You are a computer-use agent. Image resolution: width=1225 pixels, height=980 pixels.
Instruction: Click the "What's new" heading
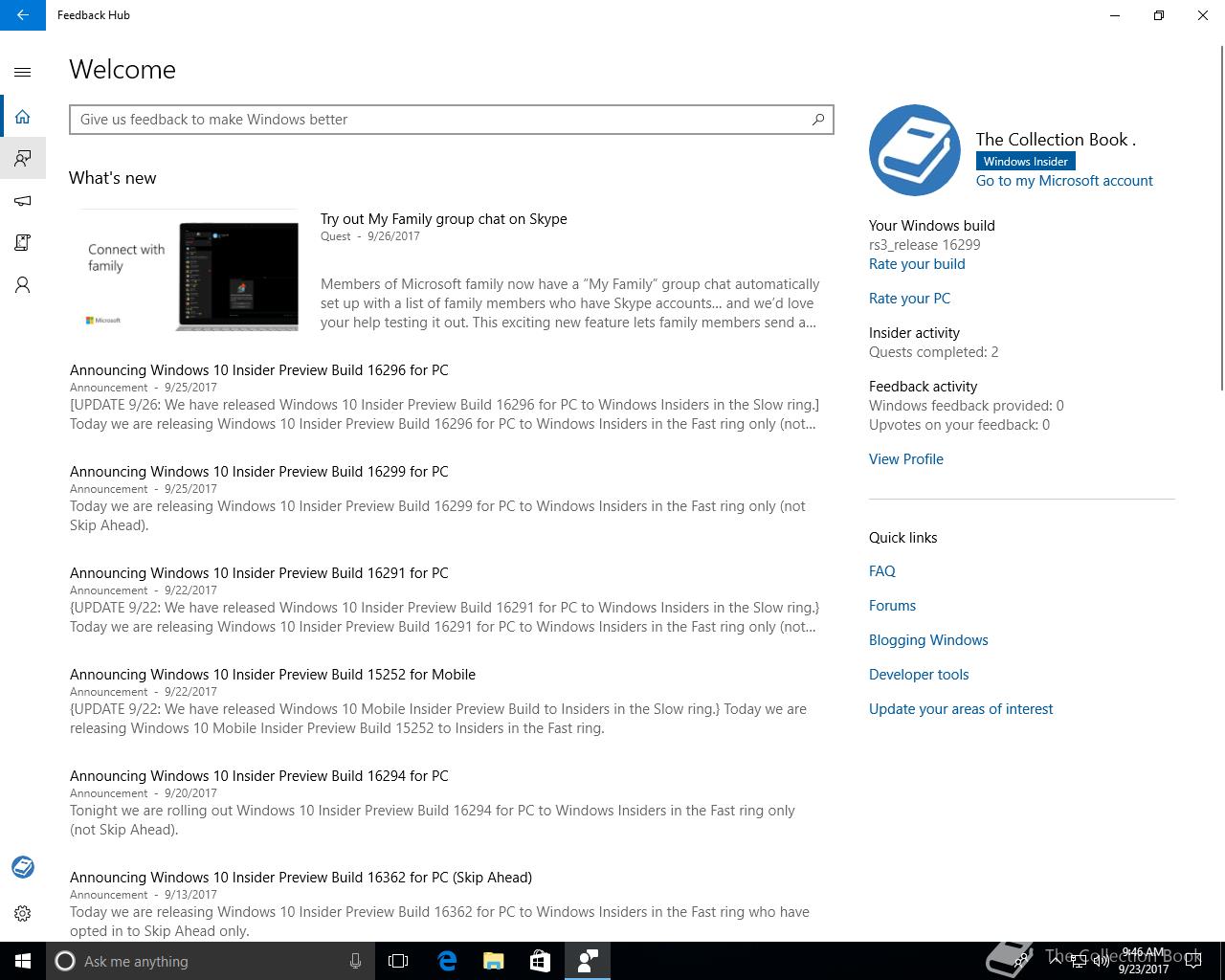(x=113, y=178)
